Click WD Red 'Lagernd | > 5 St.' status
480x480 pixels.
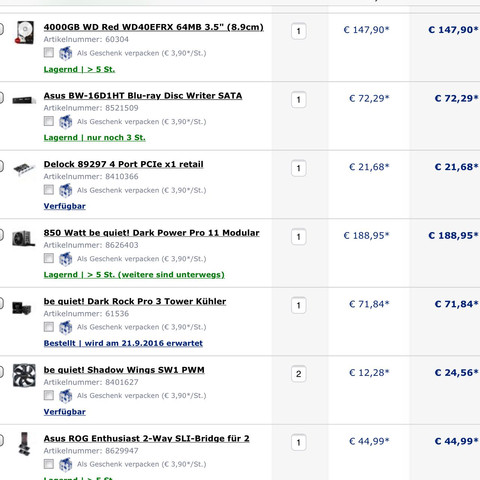[79, 69]
